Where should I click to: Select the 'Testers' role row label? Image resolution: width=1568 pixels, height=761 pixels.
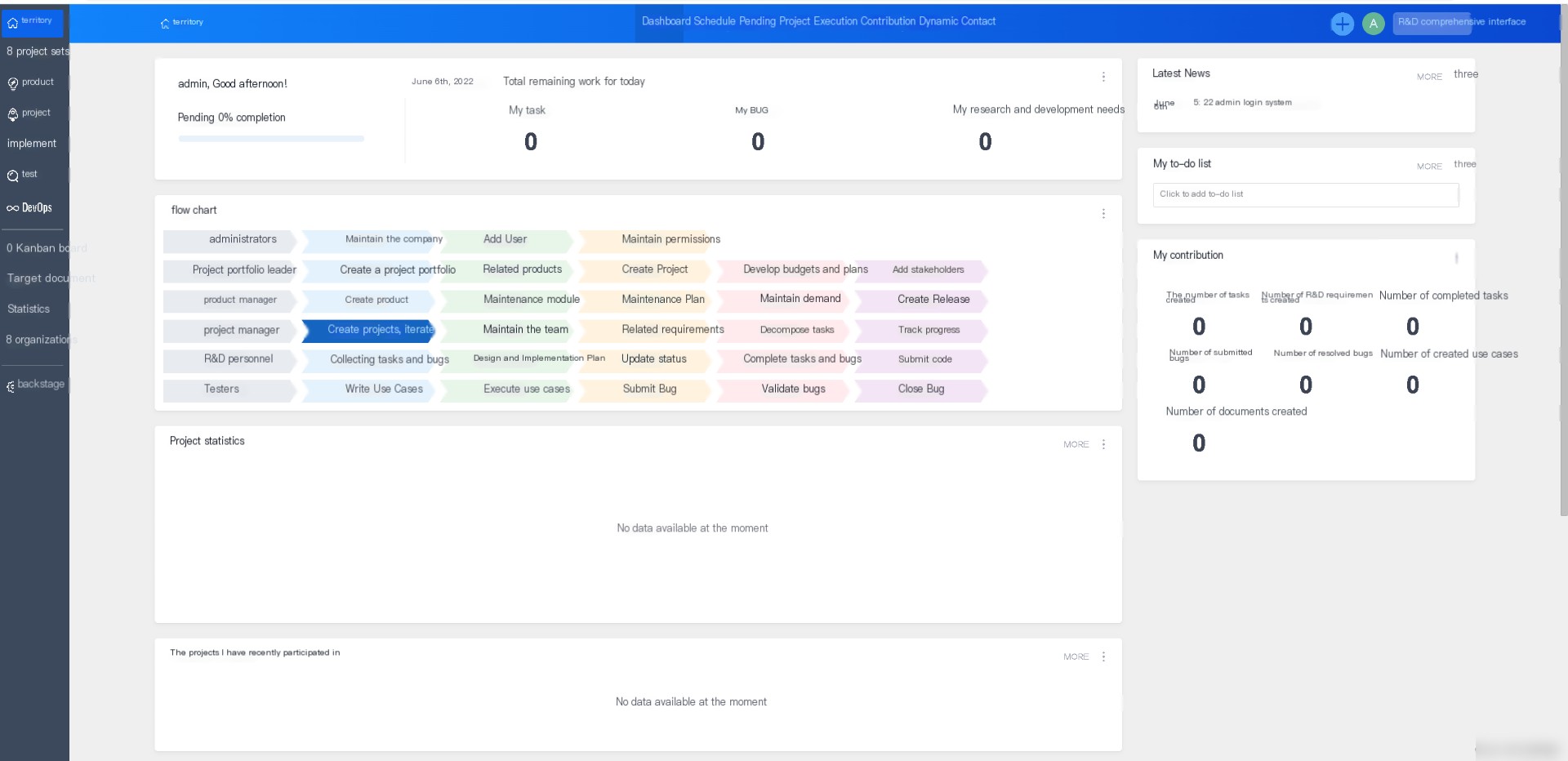[229, 389]
